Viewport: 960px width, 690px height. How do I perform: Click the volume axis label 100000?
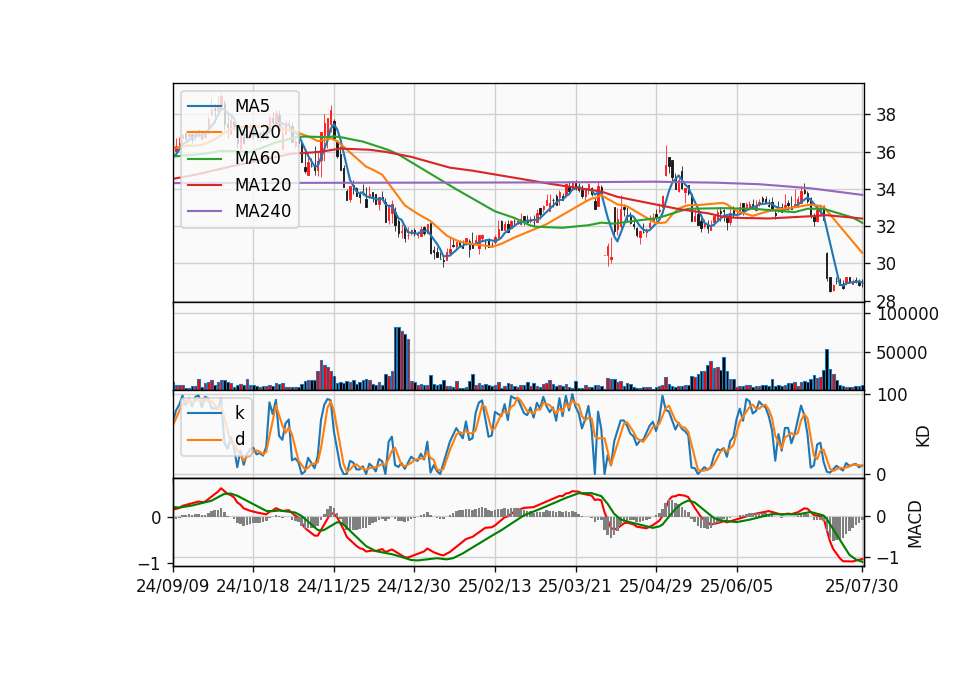point(907,314)
